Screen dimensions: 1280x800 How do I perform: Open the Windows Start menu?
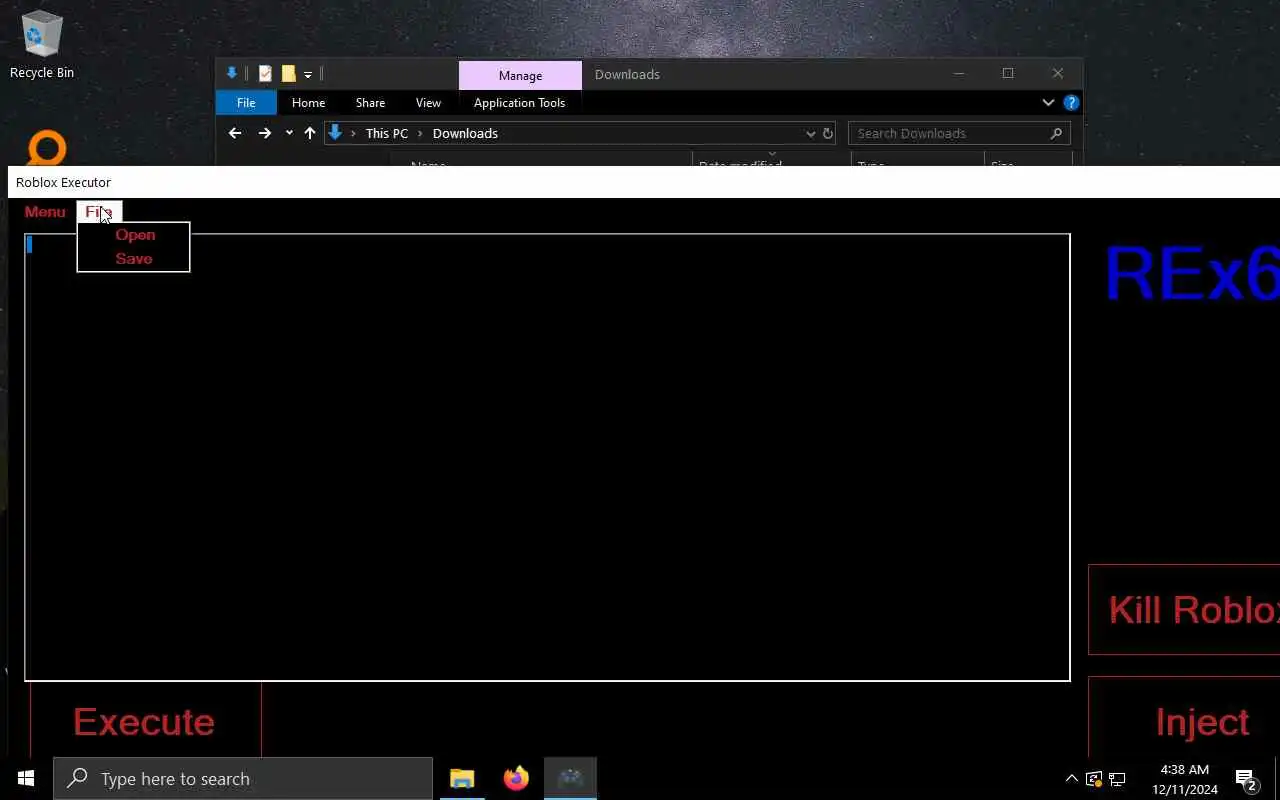click(26, 778)
